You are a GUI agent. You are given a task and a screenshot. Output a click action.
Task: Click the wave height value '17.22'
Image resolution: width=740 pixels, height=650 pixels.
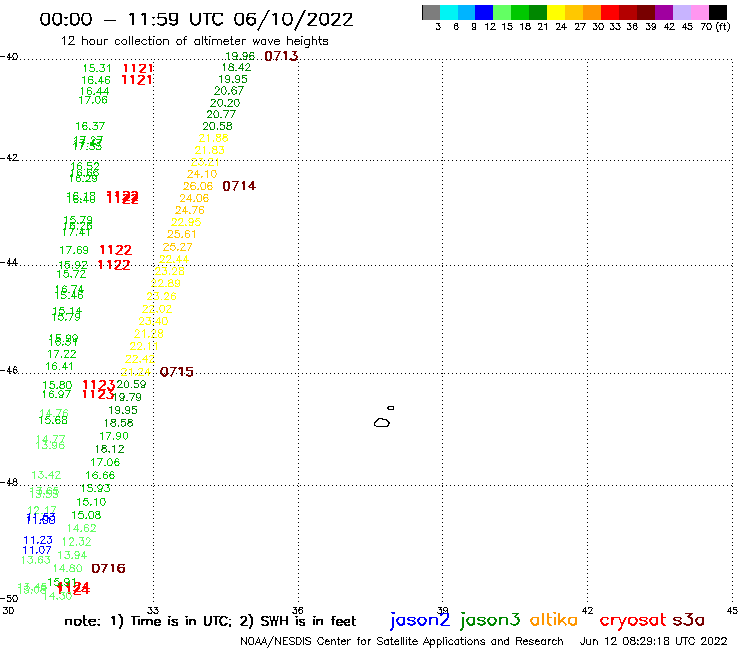click(x=62, y=354)
